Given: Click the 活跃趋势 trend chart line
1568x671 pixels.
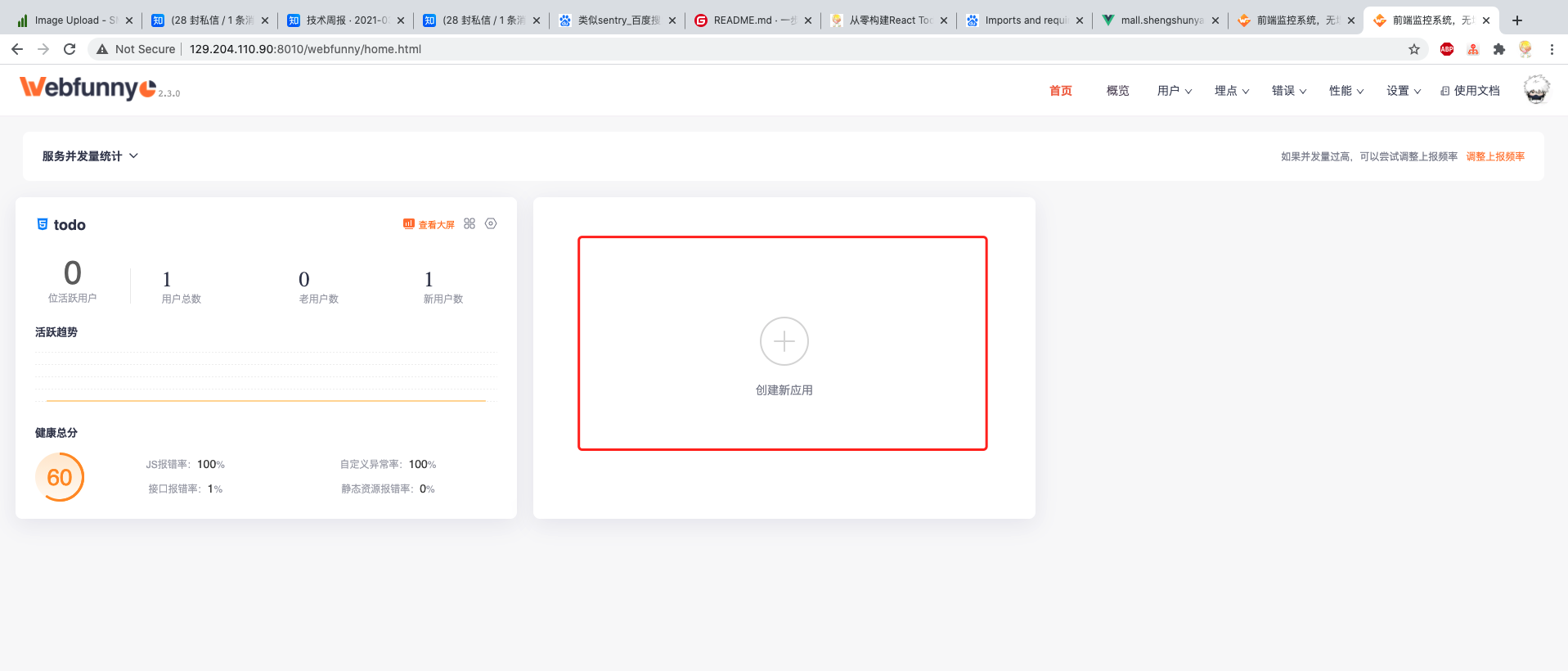Looking at the screenshot, I should [x=266, y=401].
